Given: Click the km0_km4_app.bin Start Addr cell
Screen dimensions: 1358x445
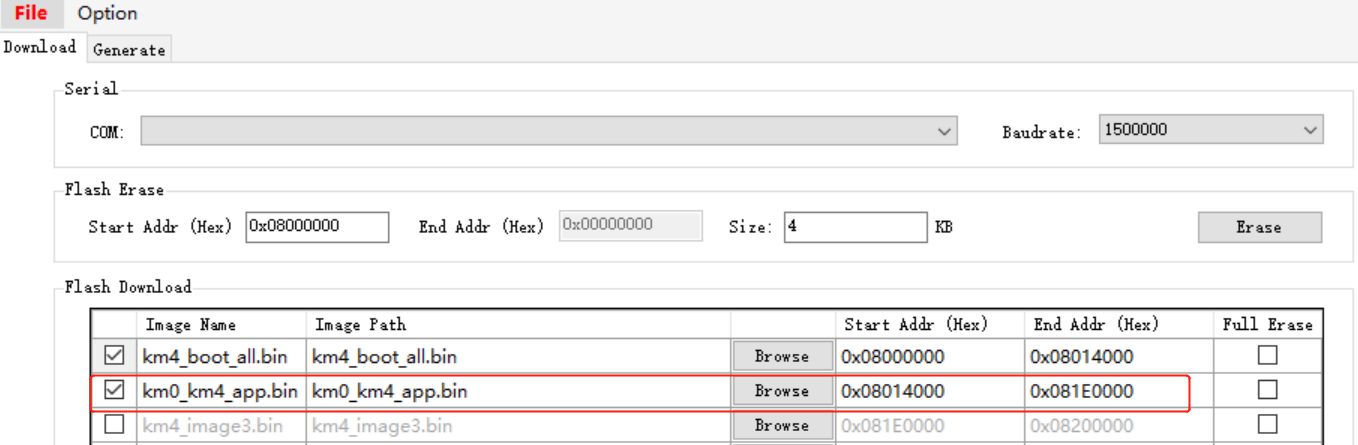Looking at the screenshot, I should click(x=929, y=391).
